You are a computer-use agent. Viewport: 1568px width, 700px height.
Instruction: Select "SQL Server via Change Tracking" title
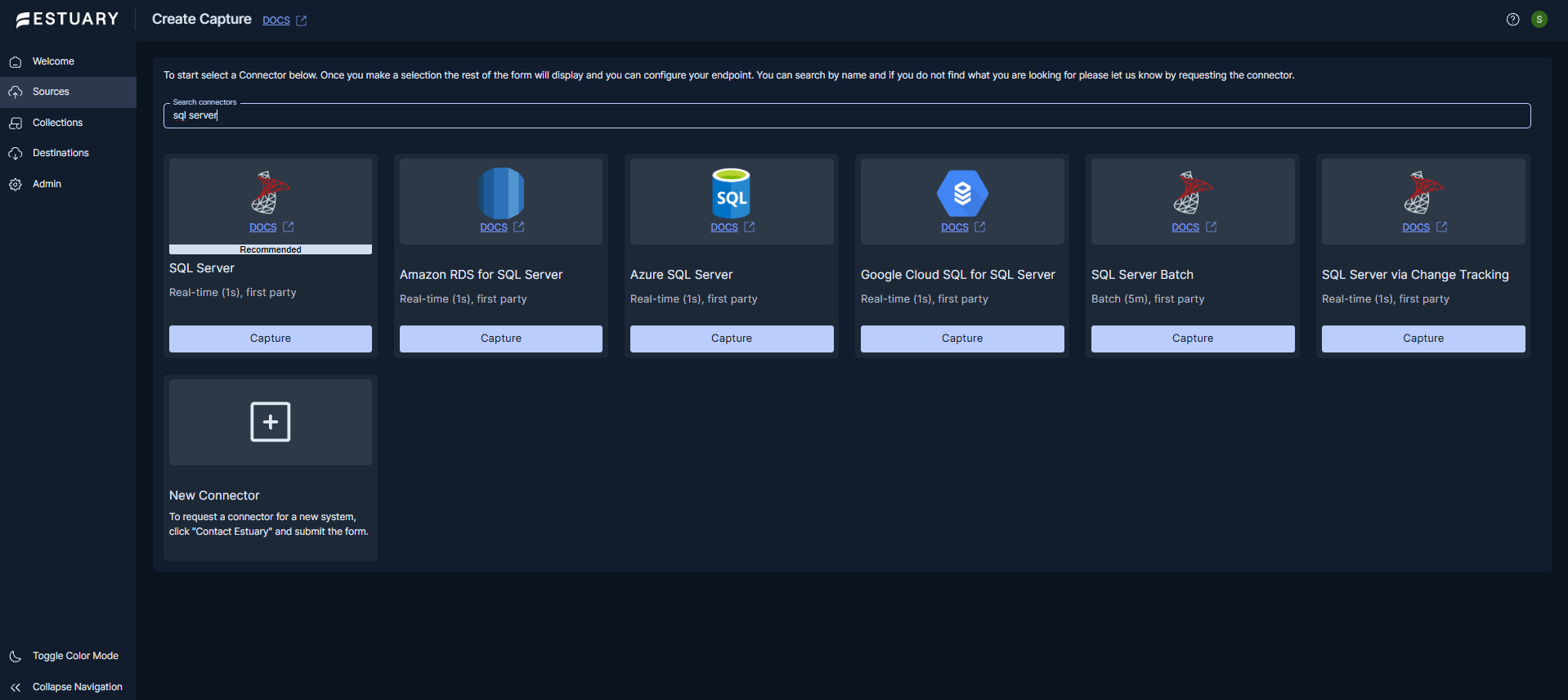[x=1416, y=275]
